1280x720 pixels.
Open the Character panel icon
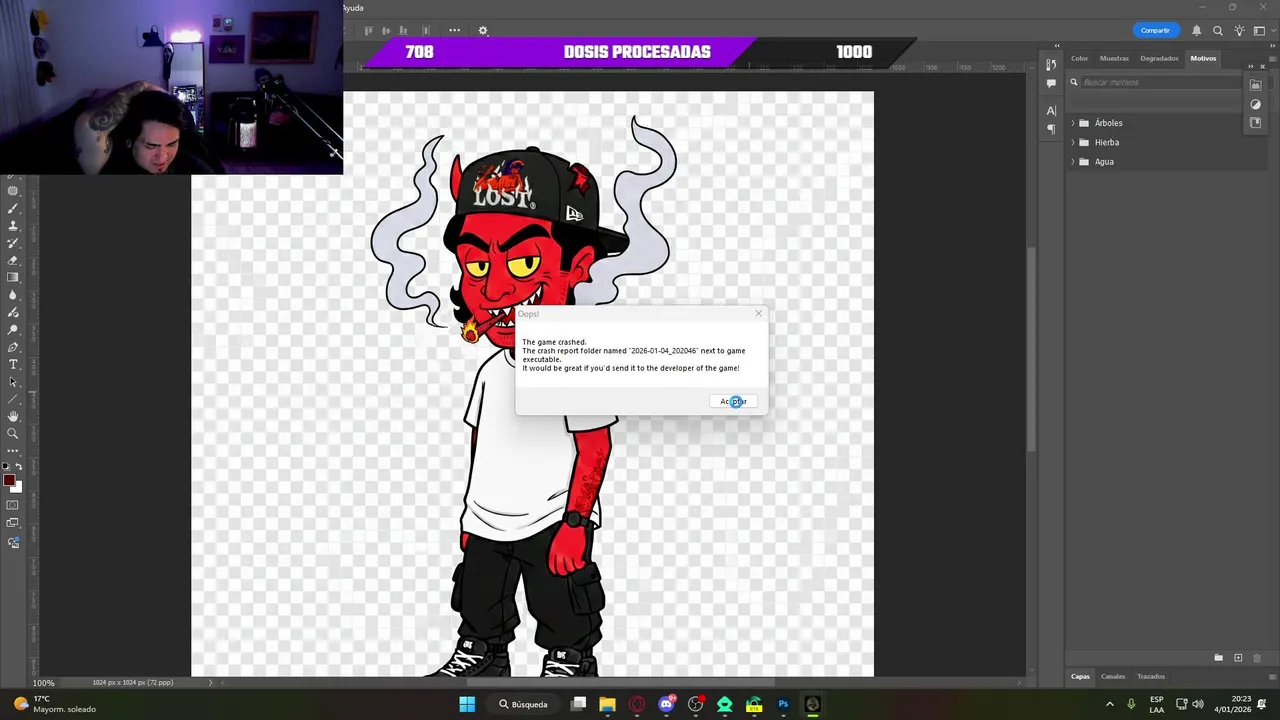pos(1051,110)
